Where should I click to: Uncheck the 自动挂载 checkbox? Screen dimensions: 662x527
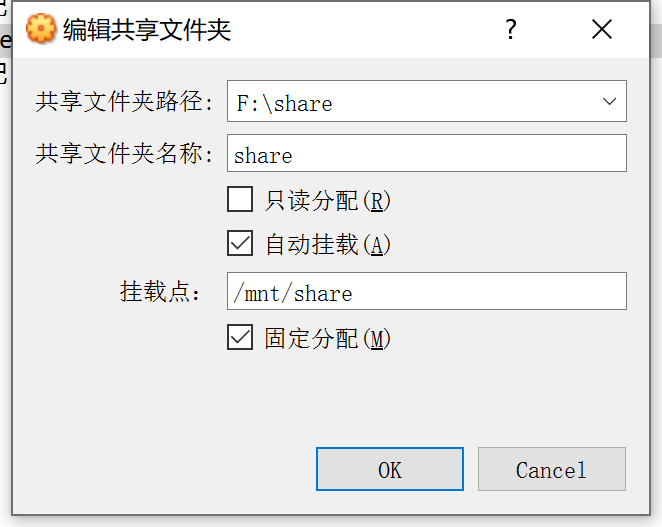coord(240,243)
